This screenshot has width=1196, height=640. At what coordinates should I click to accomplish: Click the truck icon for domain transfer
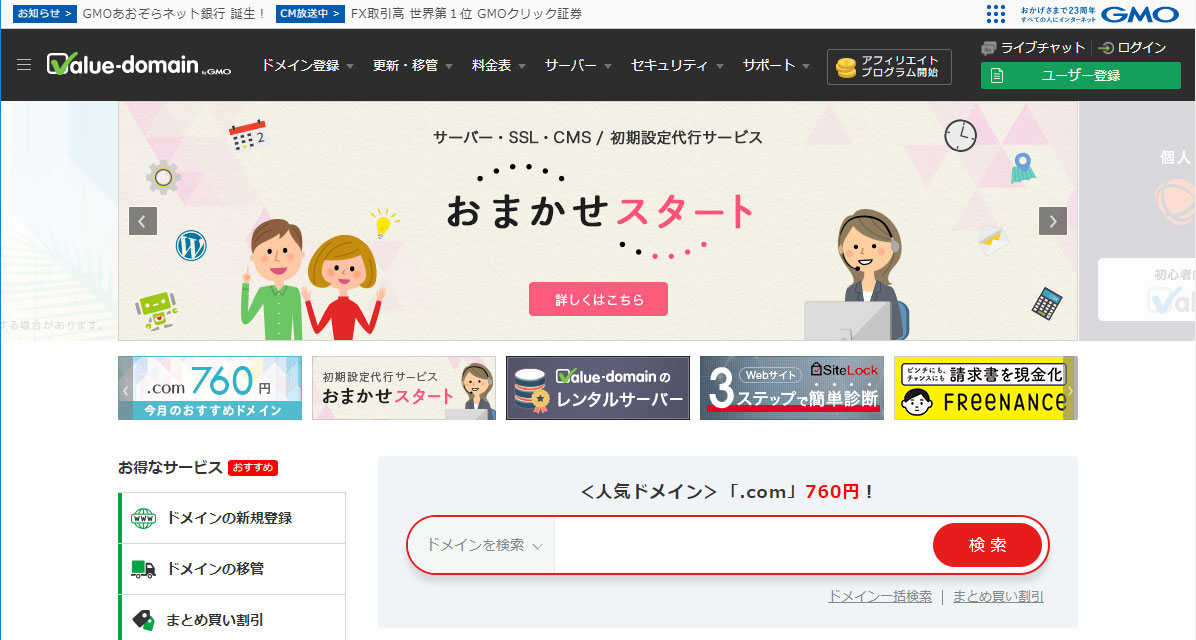tap(143, 569)
